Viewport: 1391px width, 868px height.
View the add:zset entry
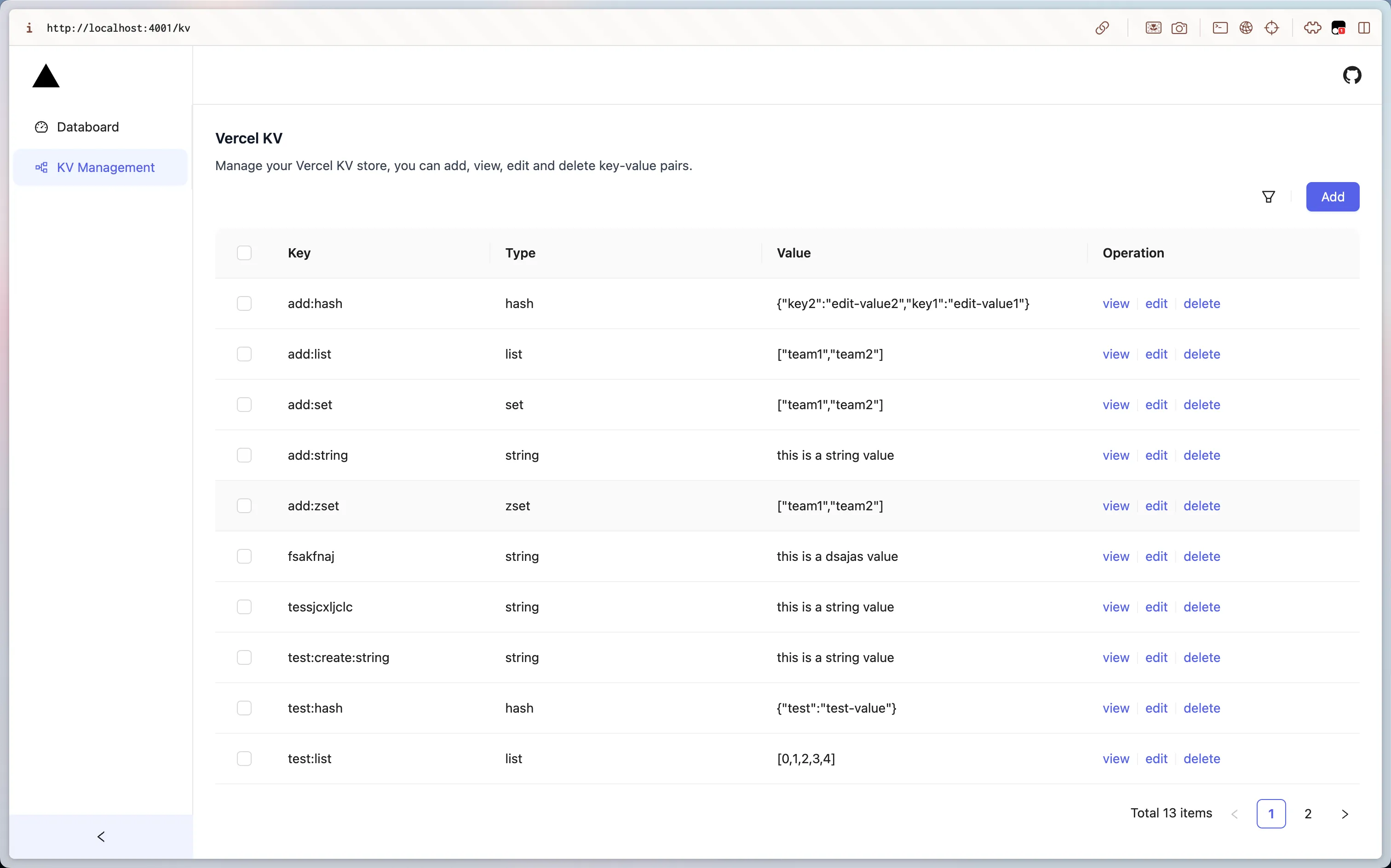point(1116,506)
